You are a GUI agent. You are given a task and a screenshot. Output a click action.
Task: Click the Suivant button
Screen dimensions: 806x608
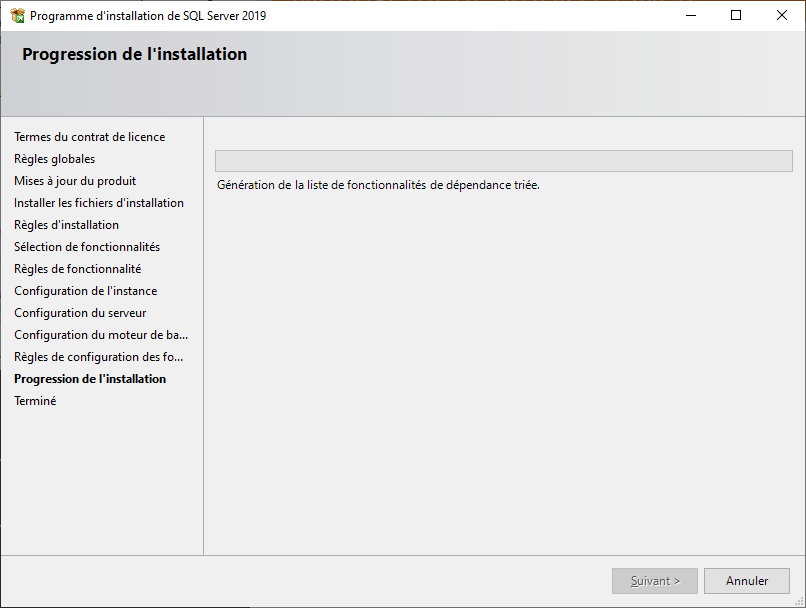pyautogui.click(x=654, y=581)
